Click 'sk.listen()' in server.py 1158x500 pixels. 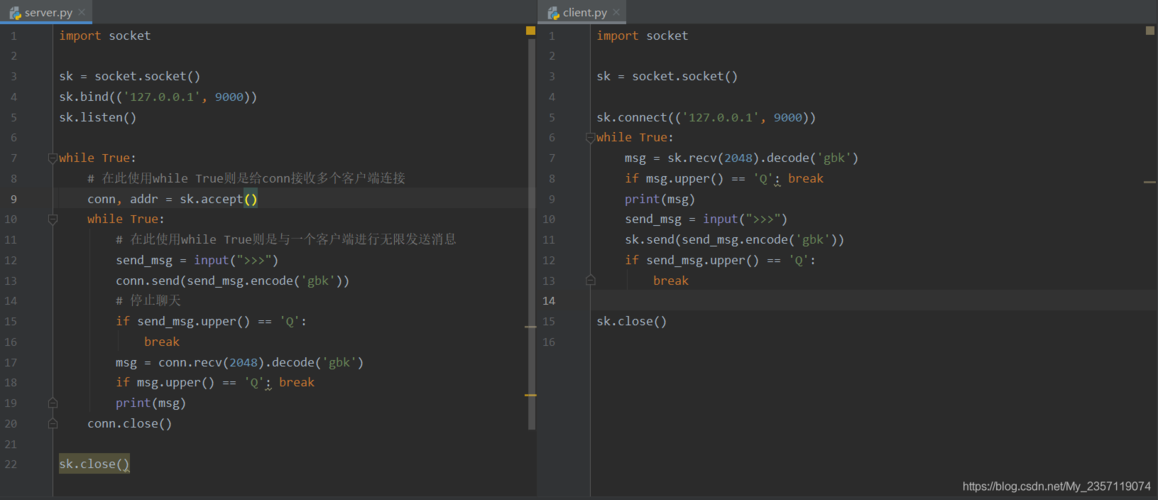(x=98, y=117)
